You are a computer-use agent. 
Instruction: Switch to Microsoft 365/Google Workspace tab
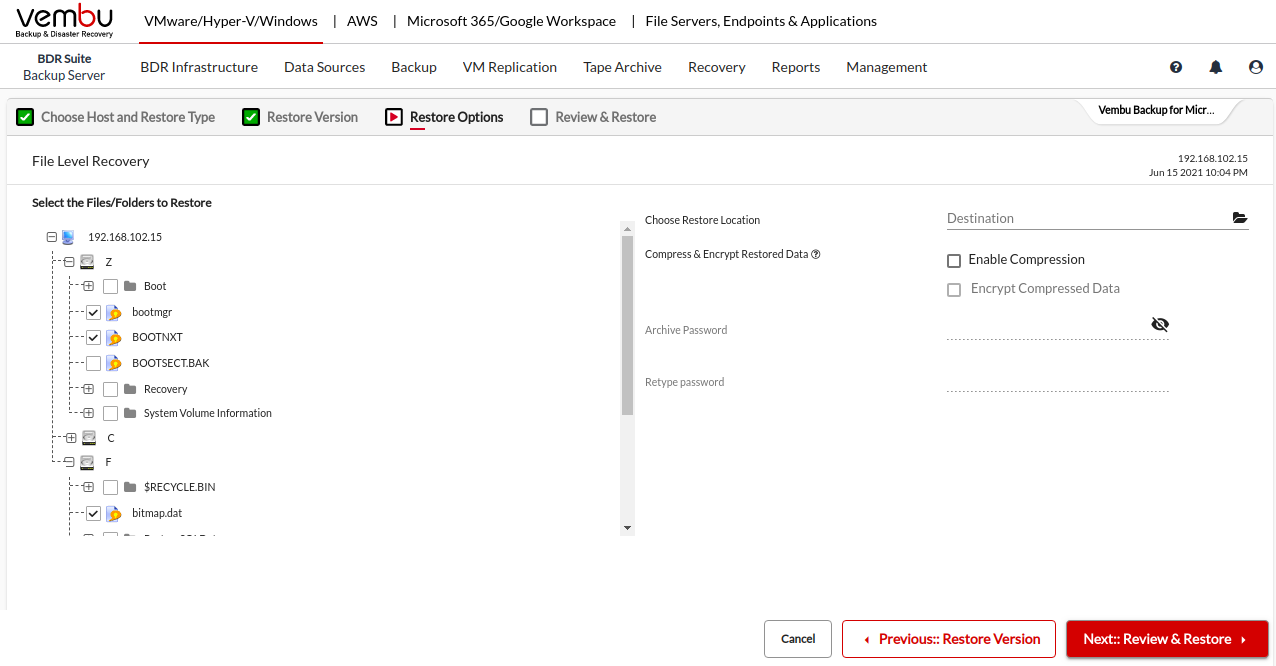coord(511,21)
